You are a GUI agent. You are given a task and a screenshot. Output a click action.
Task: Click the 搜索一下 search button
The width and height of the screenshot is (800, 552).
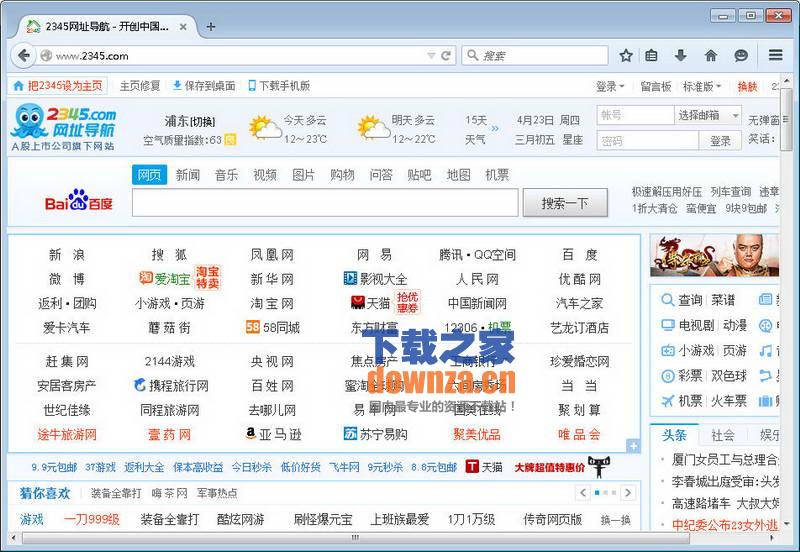[565, 203]
